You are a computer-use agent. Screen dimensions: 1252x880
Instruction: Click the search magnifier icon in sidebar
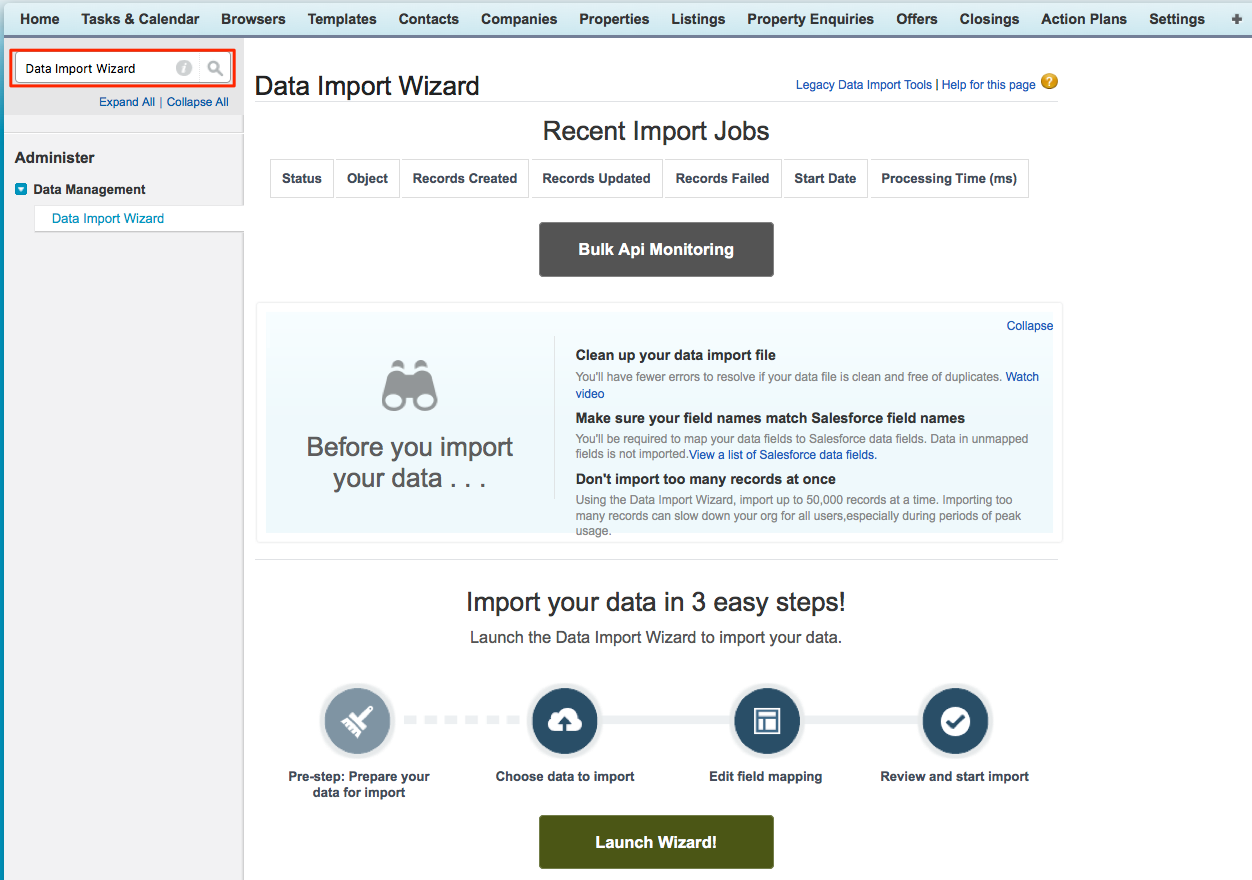point(215,68)
